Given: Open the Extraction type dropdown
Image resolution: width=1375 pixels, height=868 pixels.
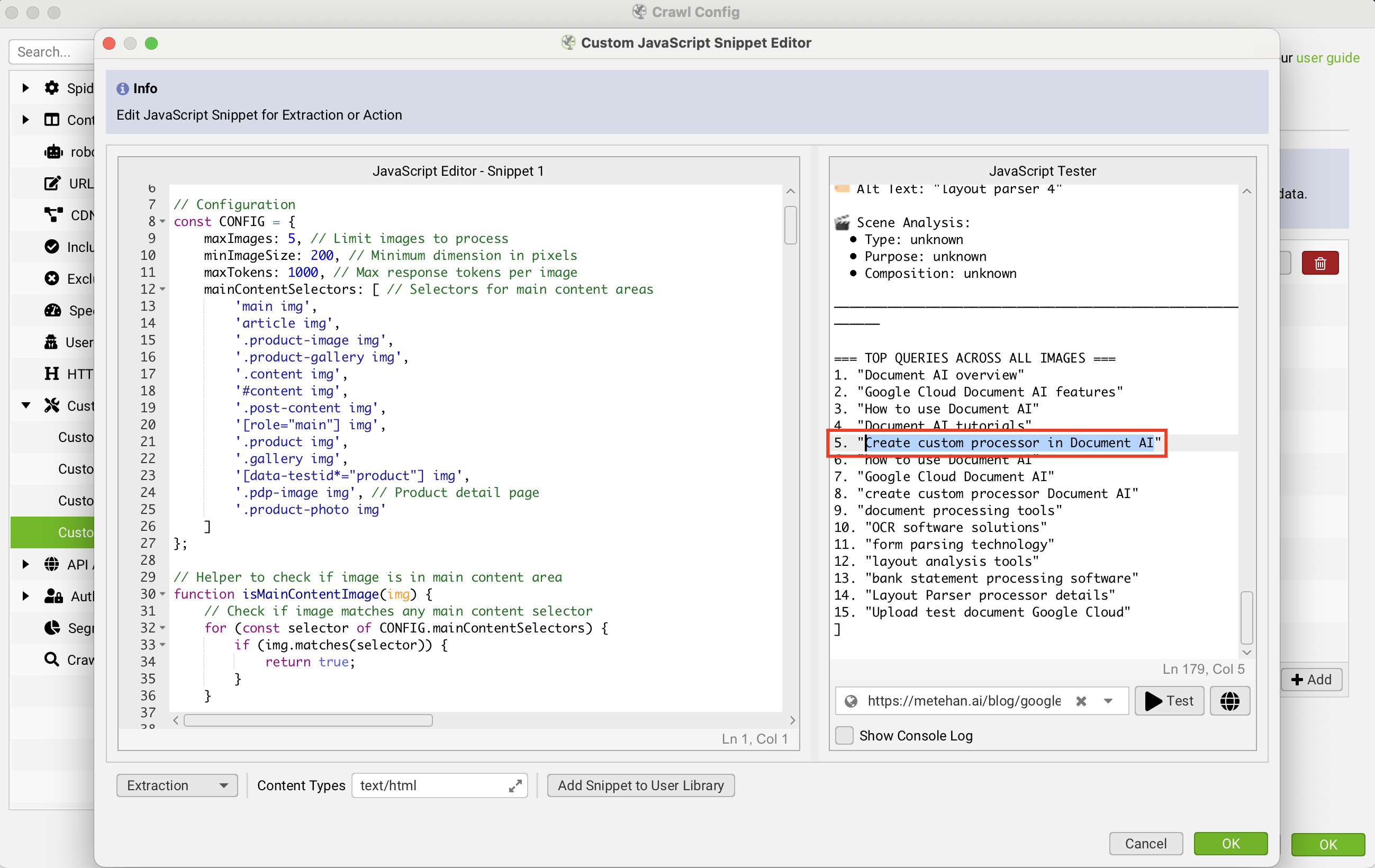Looking at the screenshot, I should tap(177, 786).
